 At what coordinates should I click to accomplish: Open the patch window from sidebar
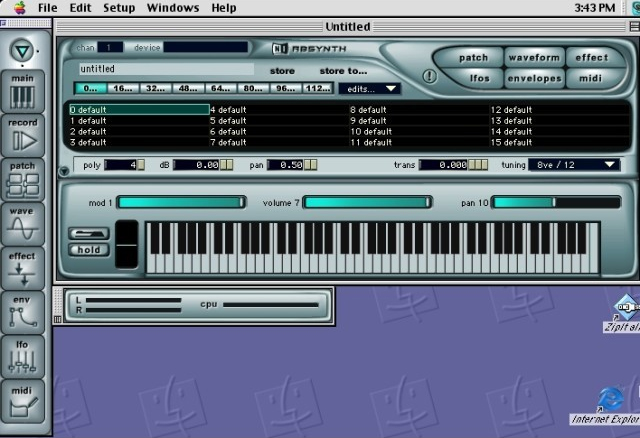pyautogui.click(x=22, y=180)
